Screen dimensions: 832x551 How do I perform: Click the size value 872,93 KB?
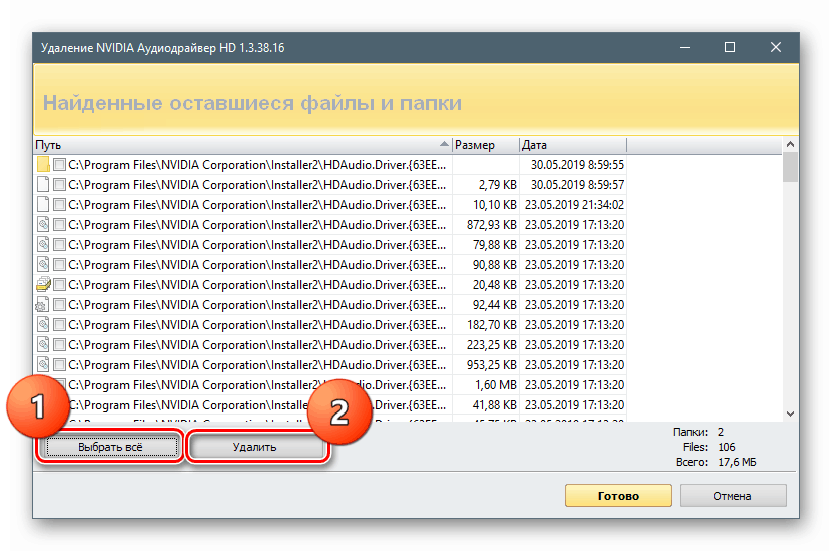[491, 225]
